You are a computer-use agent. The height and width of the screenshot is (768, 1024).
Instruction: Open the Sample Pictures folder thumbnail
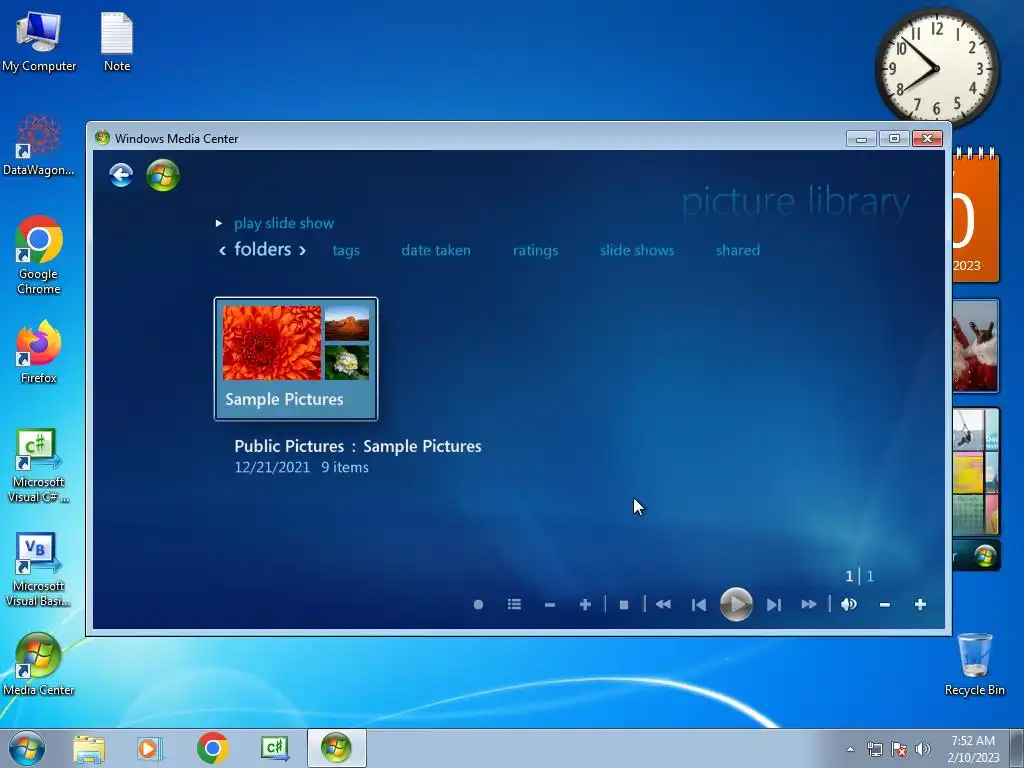296,359
